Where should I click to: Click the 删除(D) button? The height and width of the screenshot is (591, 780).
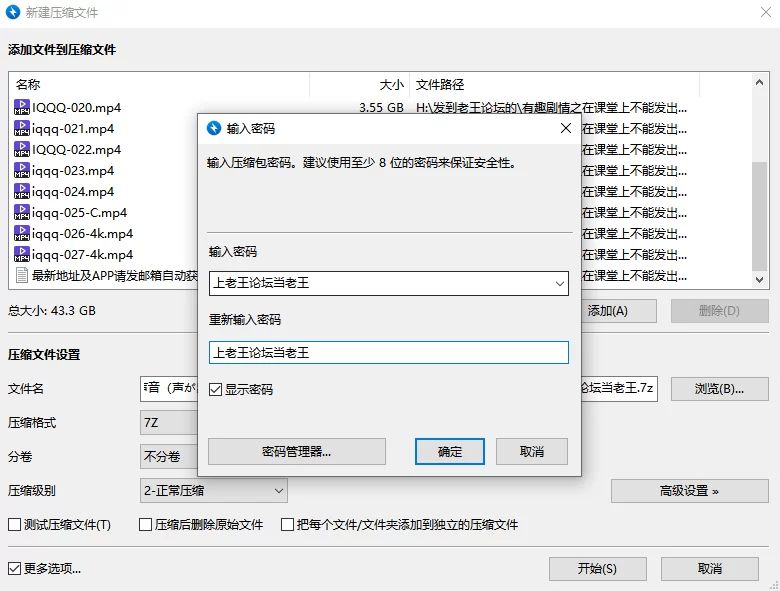pos(719,311)
